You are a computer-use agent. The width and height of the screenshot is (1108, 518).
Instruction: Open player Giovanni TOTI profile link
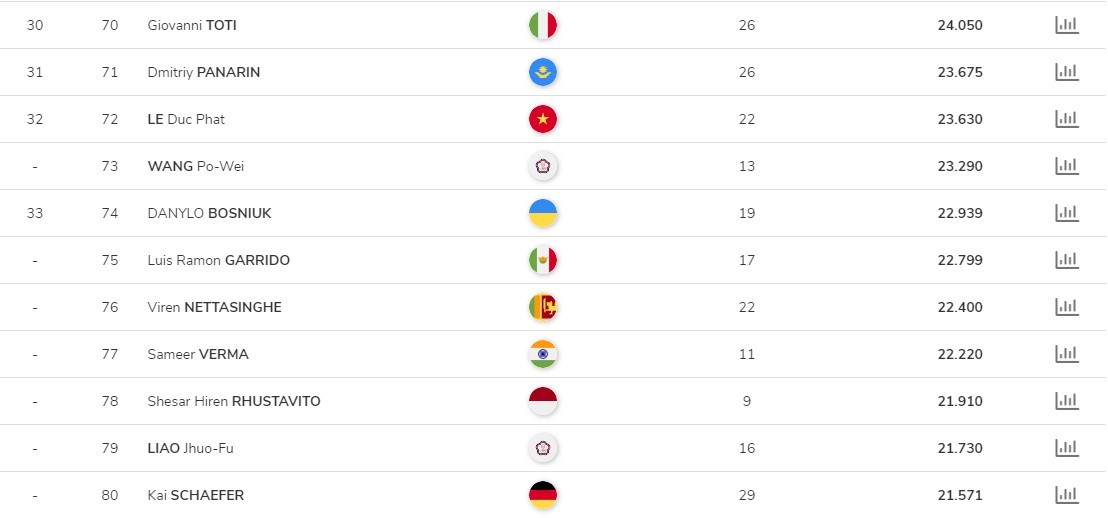192,25
